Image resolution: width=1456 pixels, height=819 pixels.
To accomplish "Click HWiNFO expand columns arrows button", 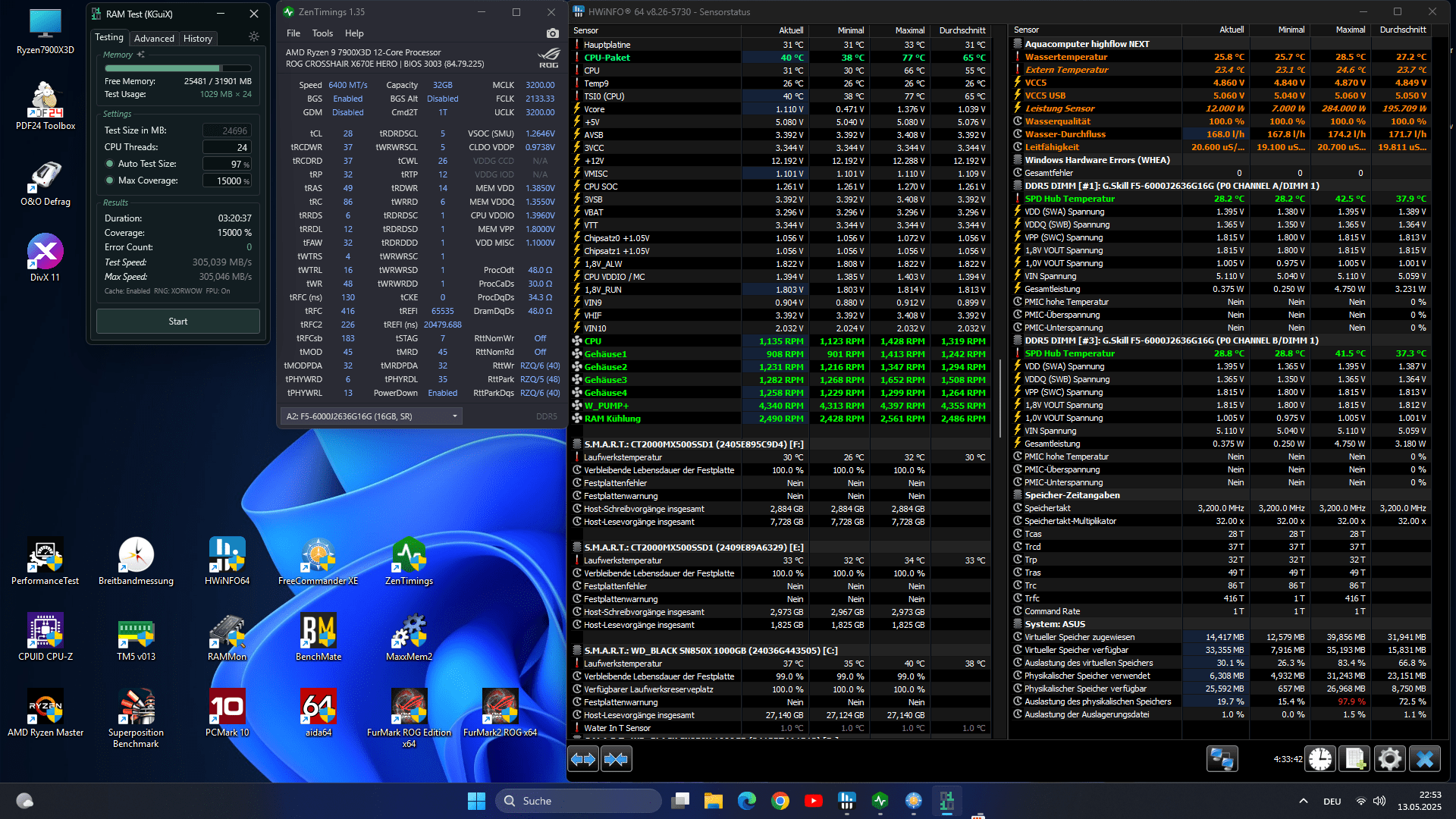I will pyautogui.click(x=583, y=759).
